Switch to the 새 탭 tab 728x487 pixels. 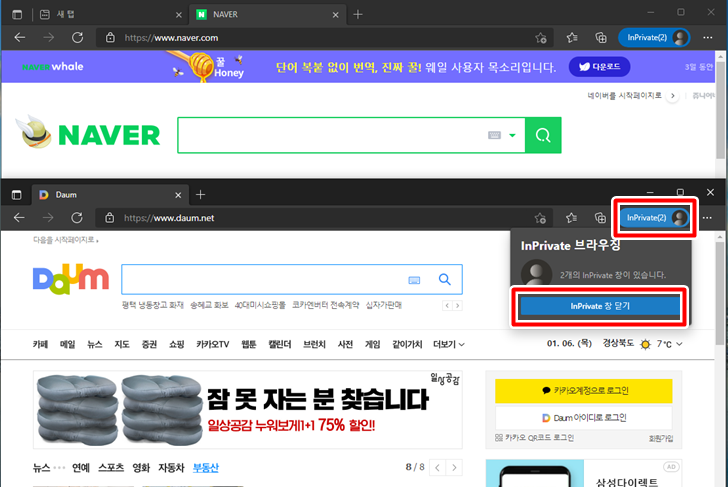pos(110,14)
